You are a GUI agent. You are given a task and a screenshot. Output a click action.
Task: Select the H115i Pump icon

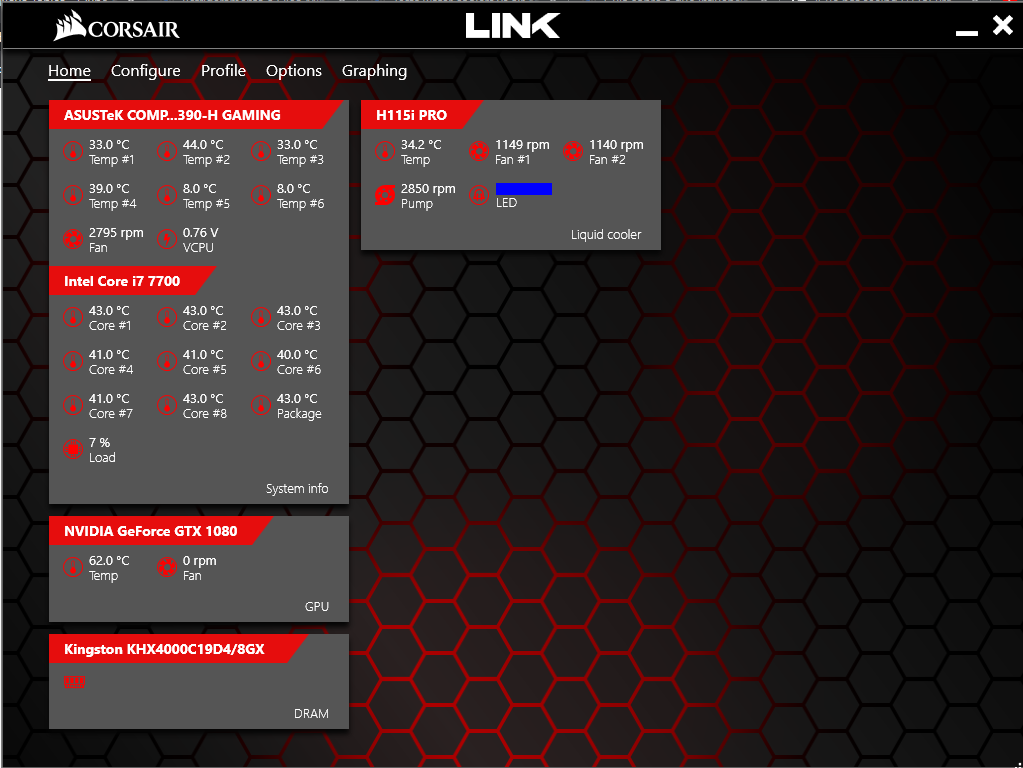click(x=384, y=195)
